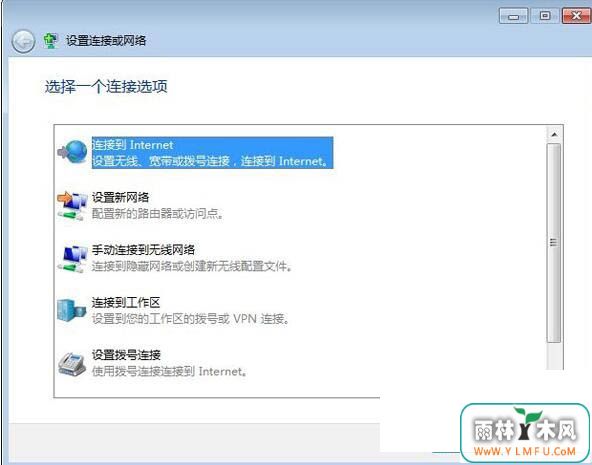Select 连接到 Internet option
592x465 pixels.
pyautogui.click(x=213, y=153)
